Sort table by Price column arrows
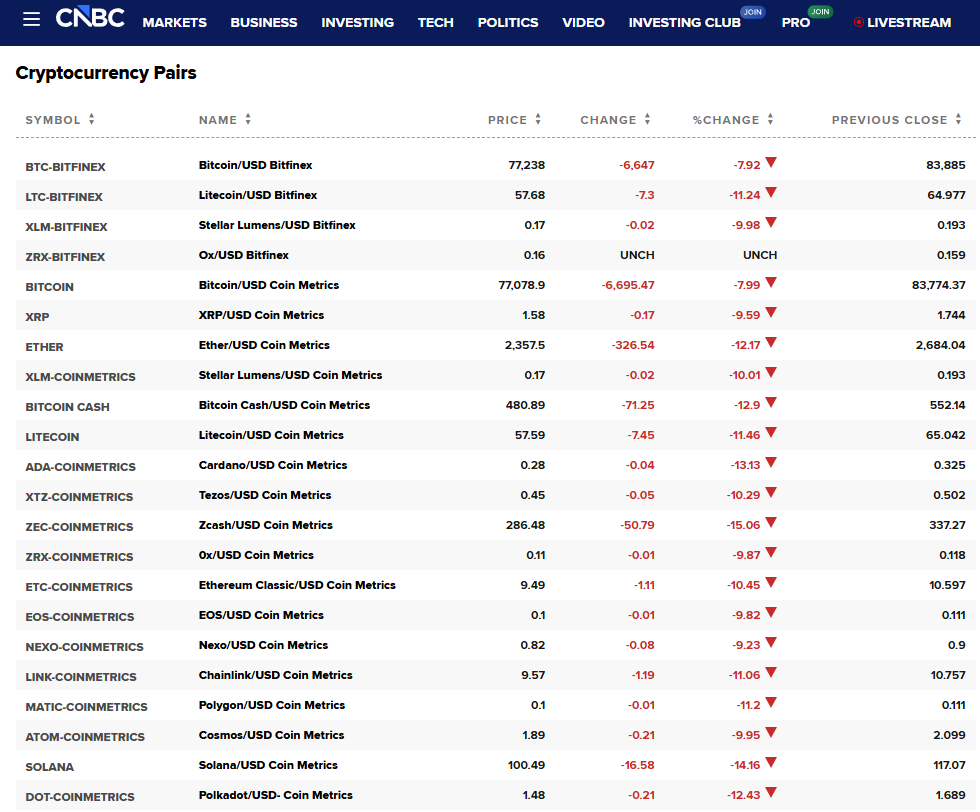This screenshot has height=812, width=980. [538, 120]
